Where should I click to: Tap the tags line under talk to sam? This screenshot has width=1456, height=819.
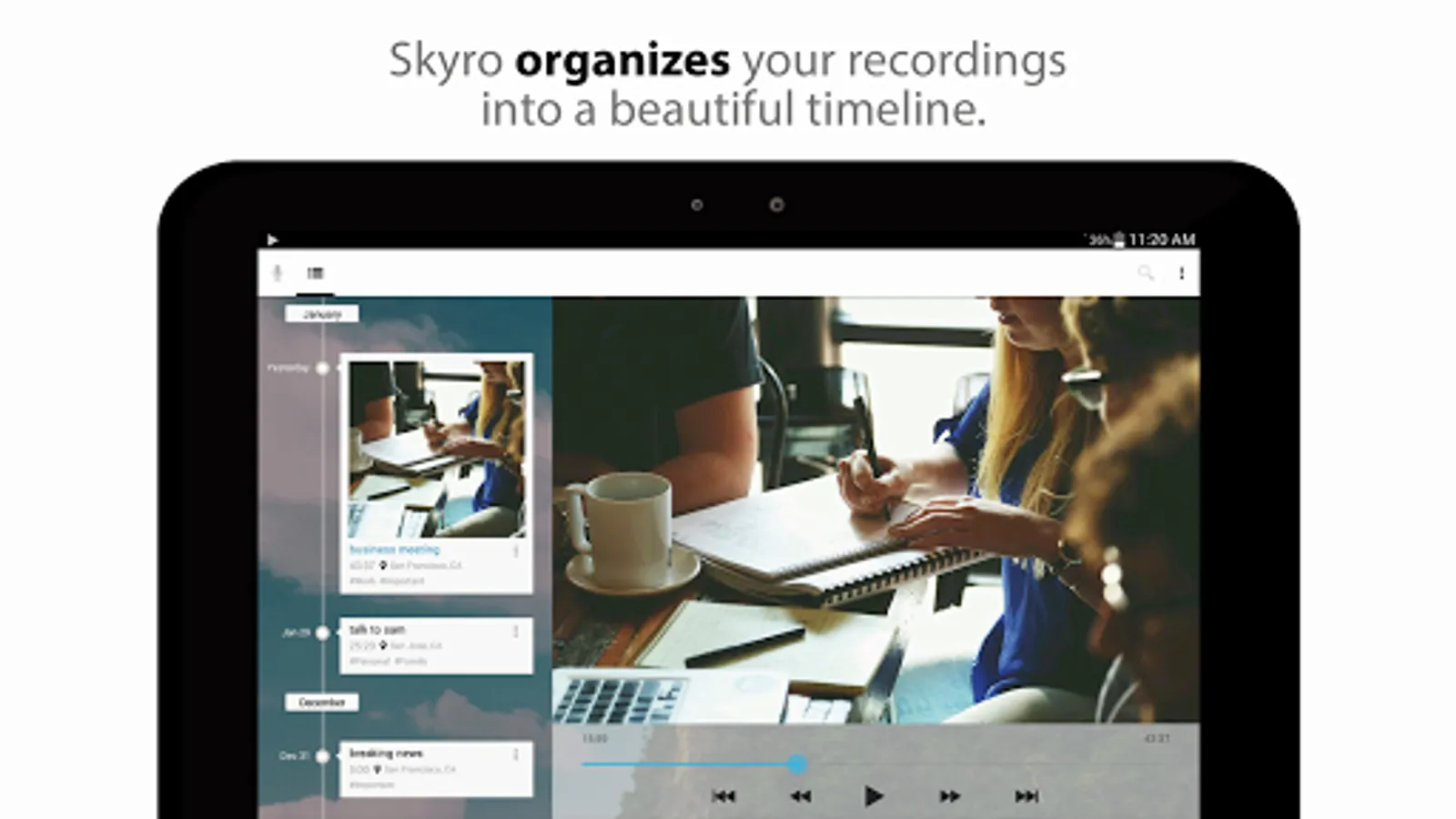tap(389, 662)
